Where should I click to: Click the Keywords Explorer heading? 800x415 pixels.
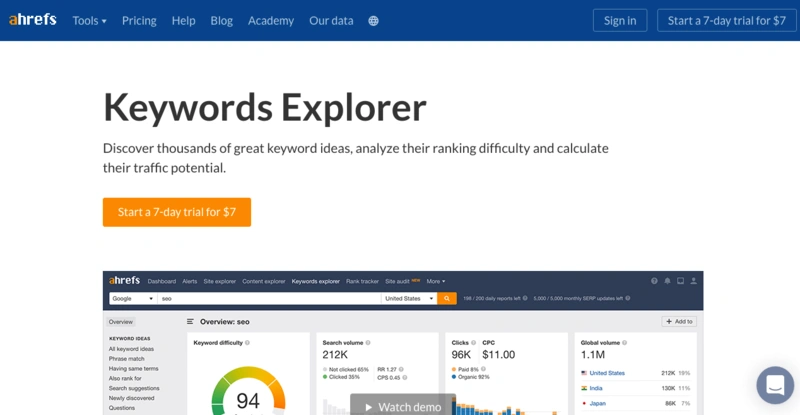[264, 107]
